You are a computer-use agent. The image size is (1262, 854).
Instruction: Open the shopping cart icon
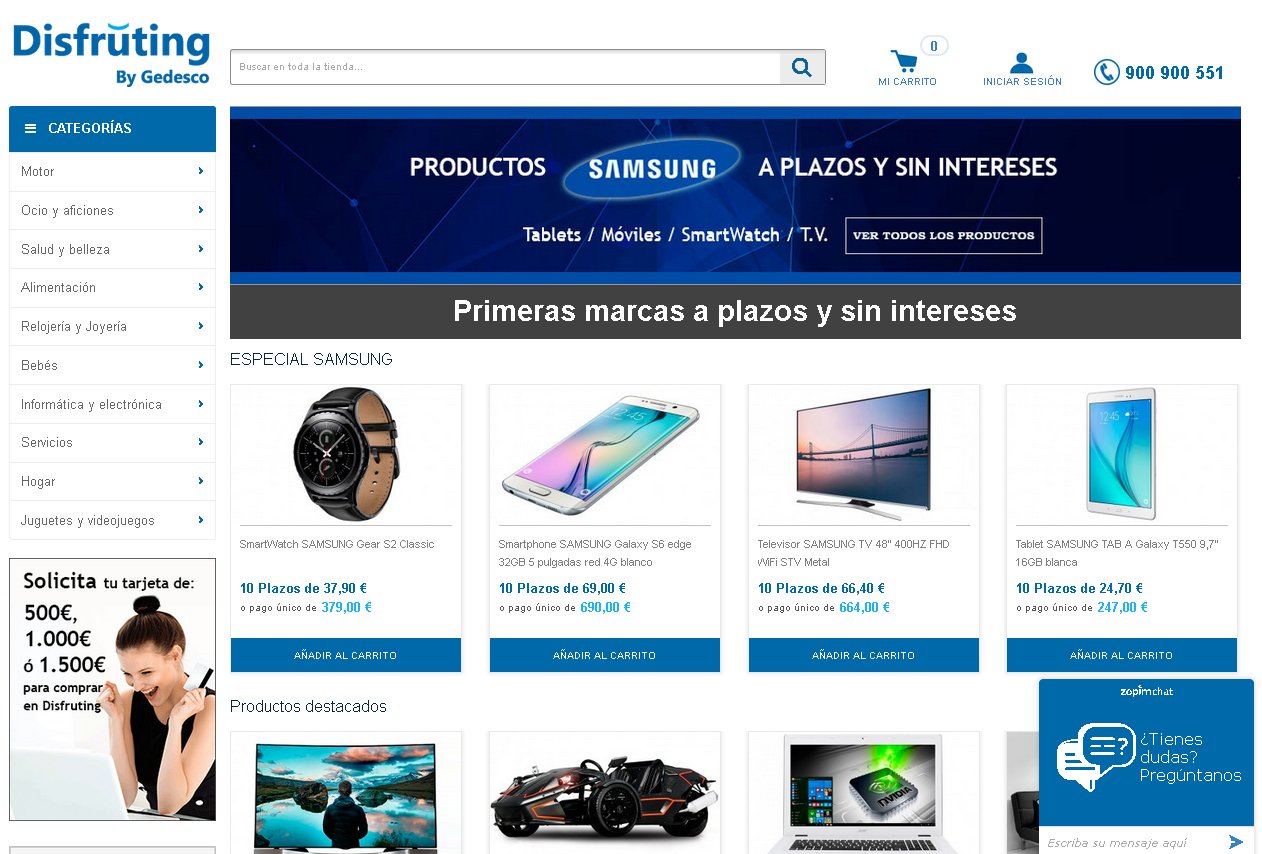[904, 62]
